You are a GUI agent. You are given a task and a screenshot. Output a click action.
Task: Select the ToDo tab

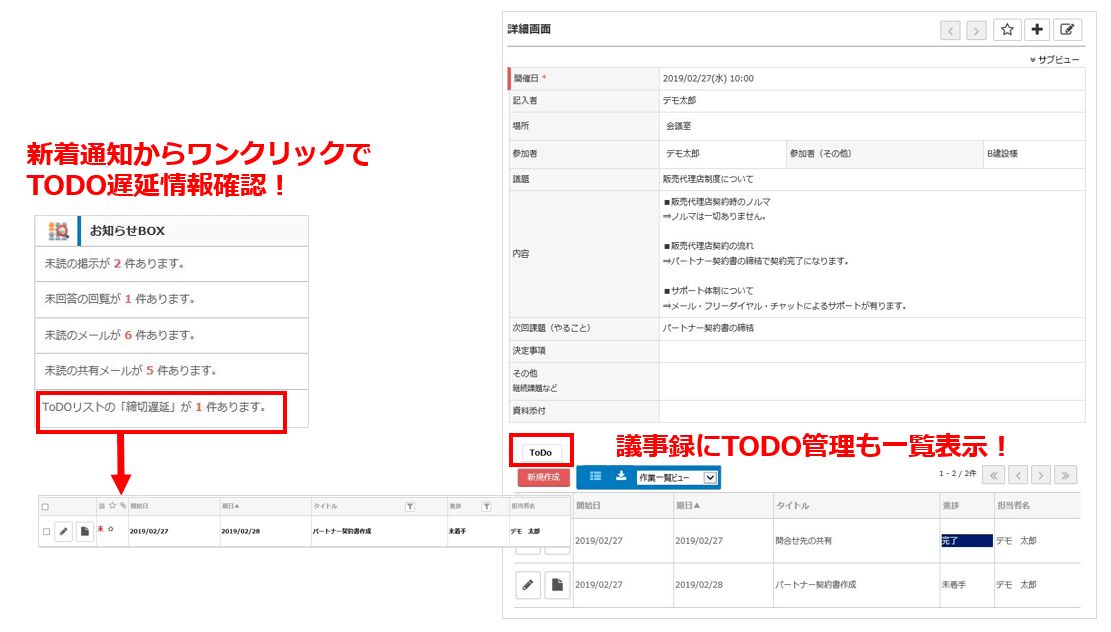540,452
